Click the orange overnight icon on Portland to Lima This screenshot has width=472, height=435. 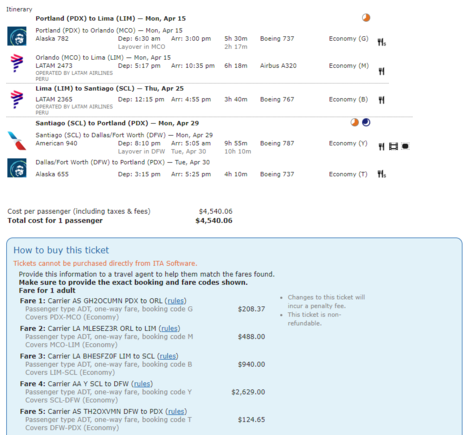pos(366,18)
